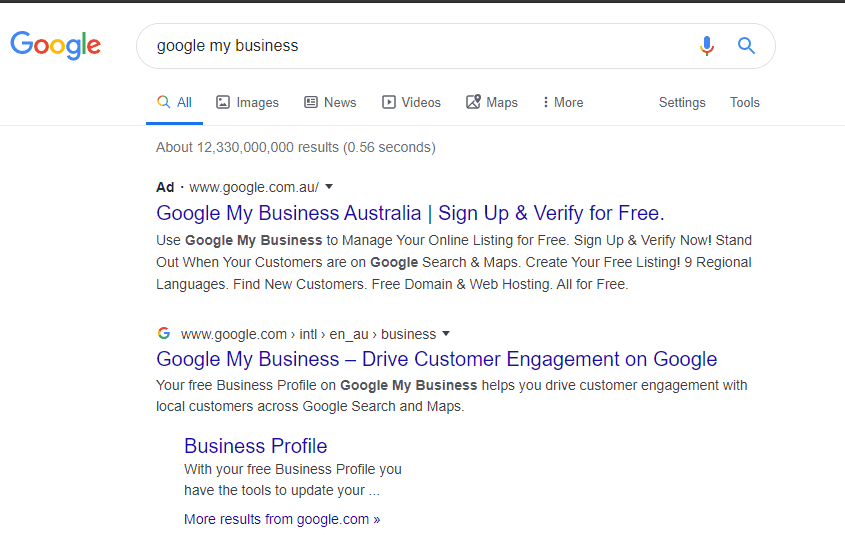The width and height of the screenshot is (845, 554).
Task: Open dropdown arrow next to business breadcrumb
Action: click(446, 334)
